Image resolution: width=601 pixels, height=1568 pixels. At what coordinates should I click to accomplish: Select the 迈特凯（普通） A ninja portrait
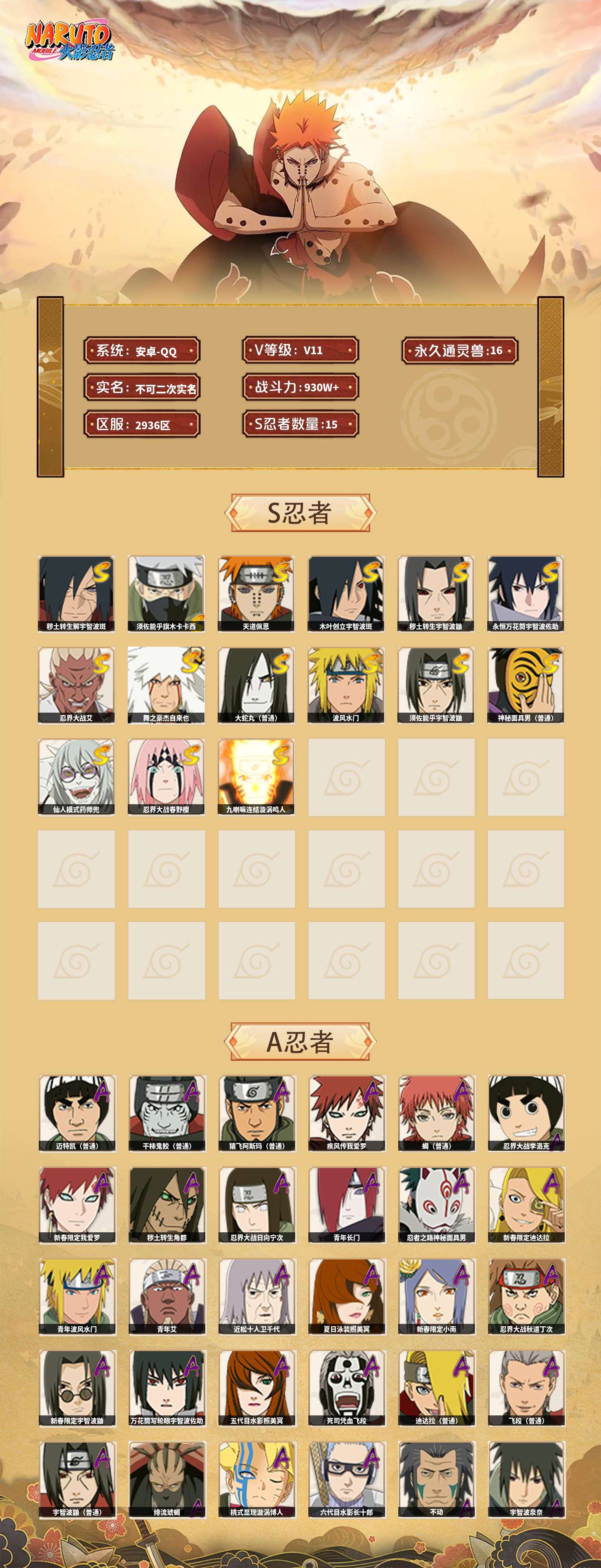click(x=77, y=1113)
